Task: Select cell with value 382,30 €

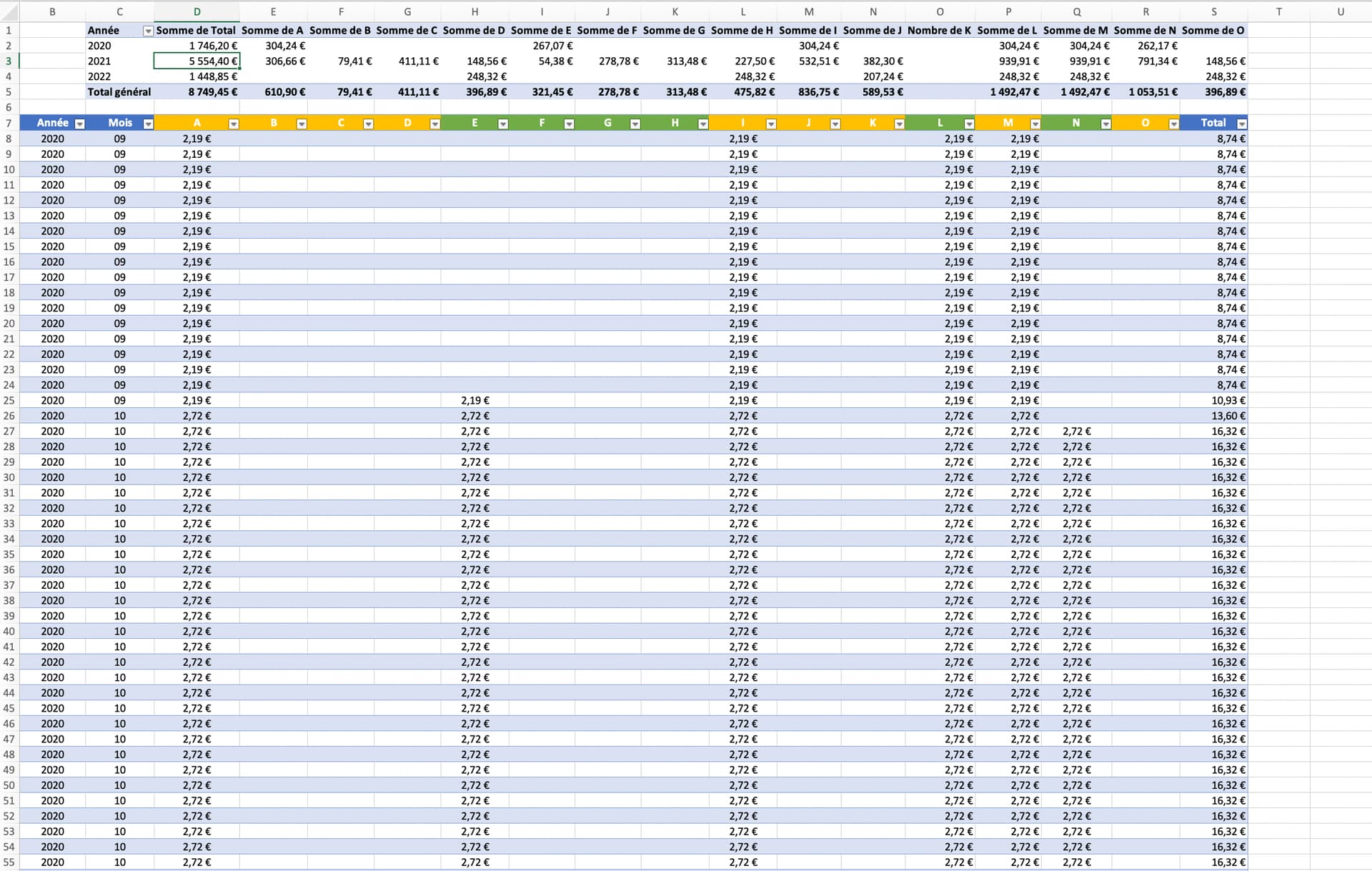Action: [x=873, y=61]
